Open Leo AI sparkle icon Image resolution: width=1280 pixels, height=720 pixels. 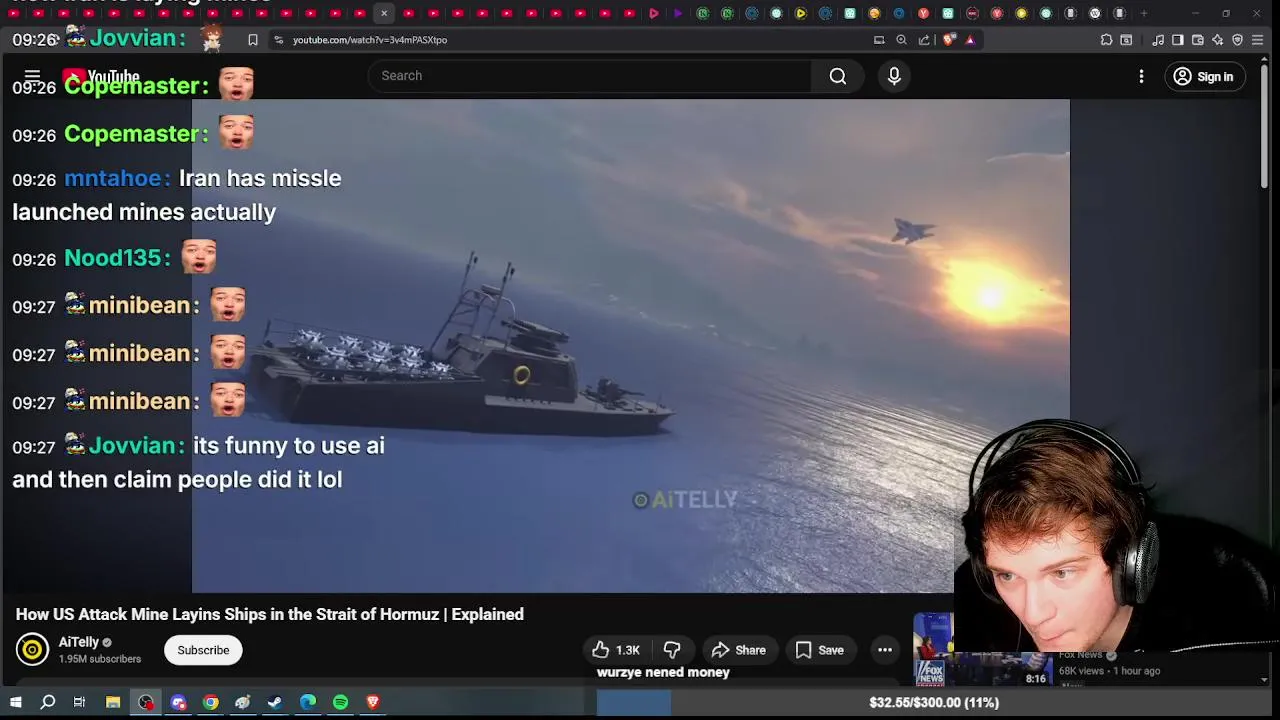pos(1217,40)
